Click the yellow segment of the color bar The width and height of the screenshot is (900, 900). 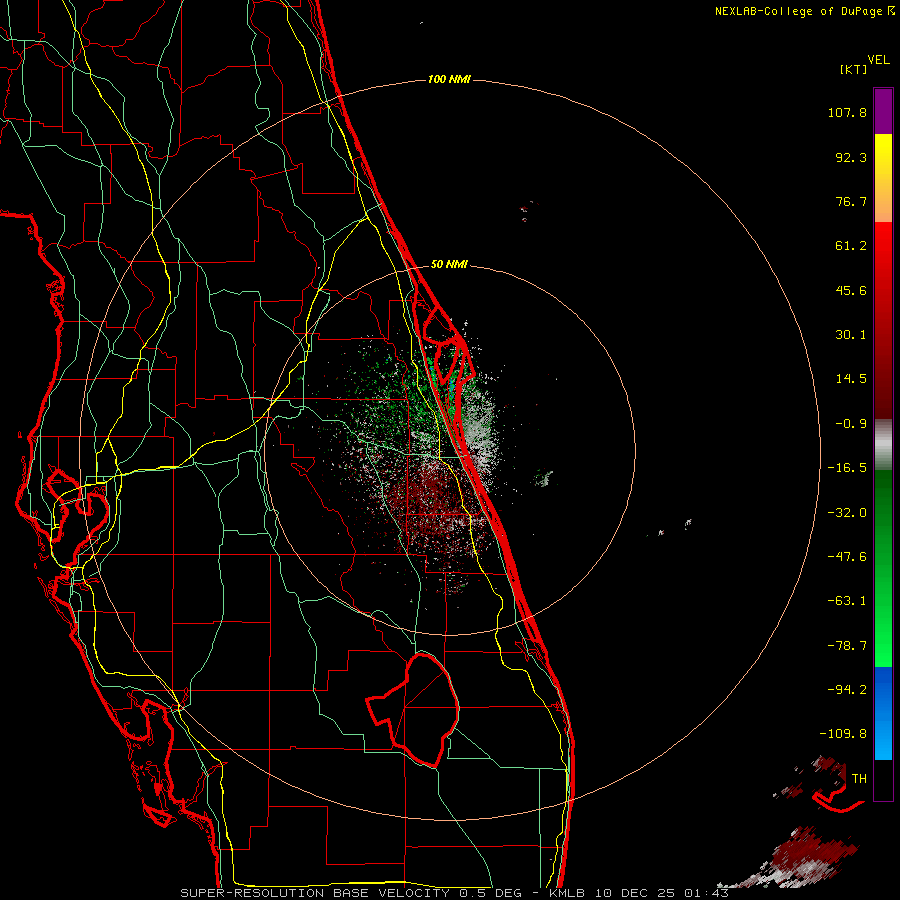click(x=883, y=178)
